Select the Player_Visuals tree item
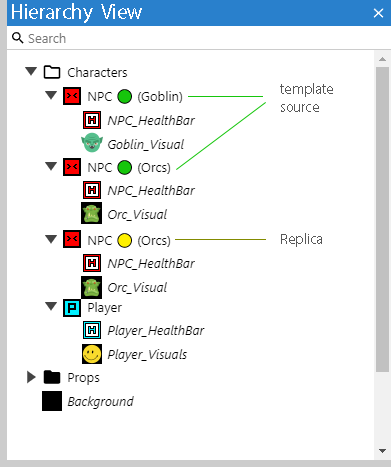Image resolution: width=391 pixels, height=467 pixels. click(x=135, y=354)
